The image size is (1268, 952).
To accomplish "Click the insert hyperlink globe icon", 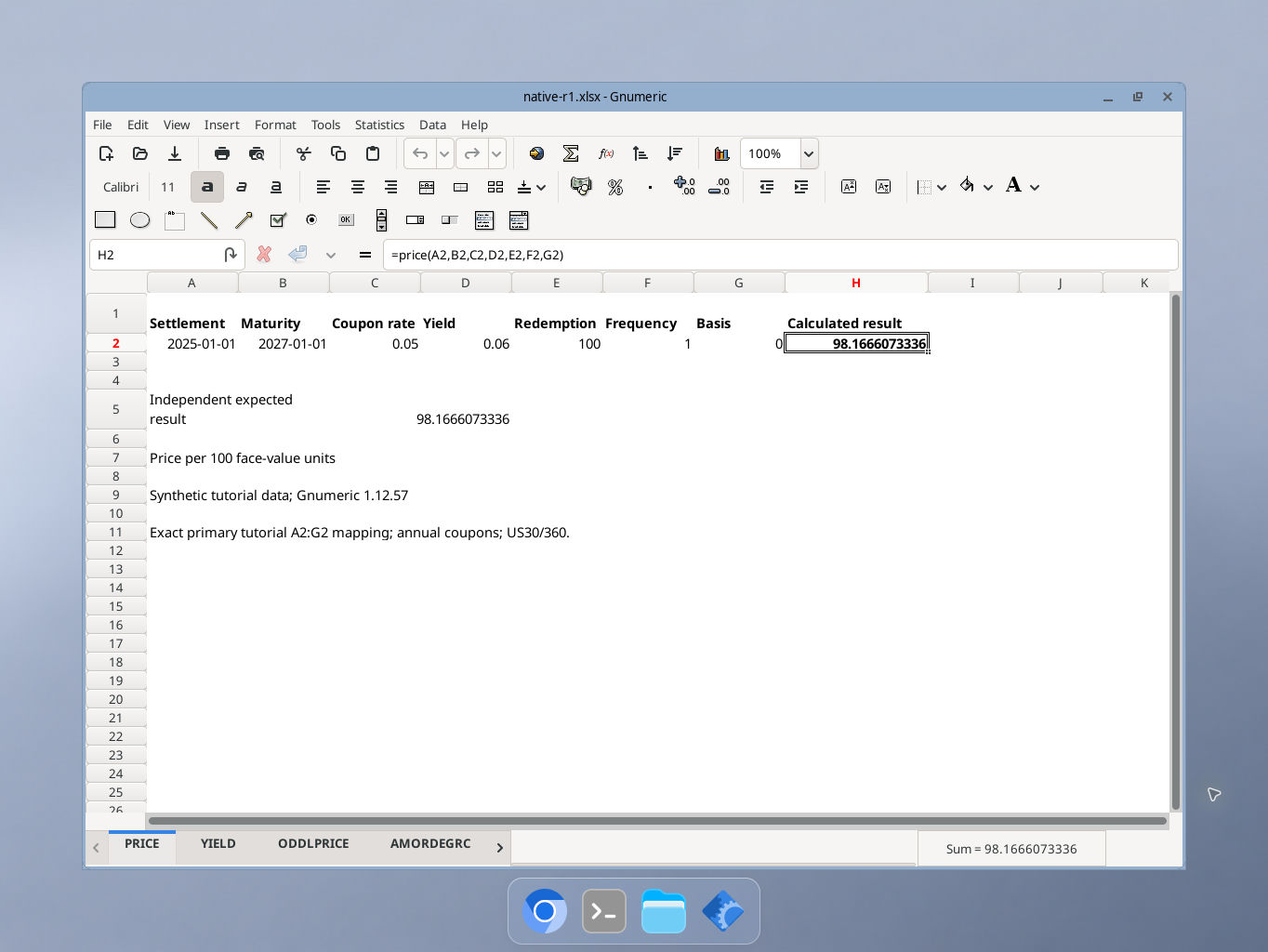I will 536,153.
